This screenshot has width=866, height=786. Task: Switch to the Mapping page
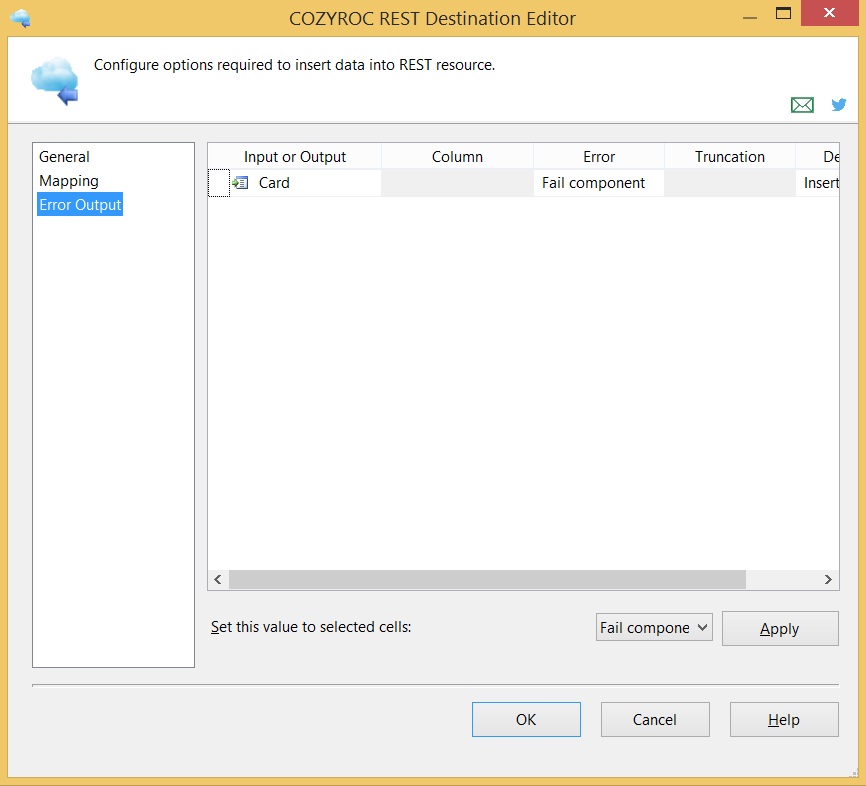69,181
